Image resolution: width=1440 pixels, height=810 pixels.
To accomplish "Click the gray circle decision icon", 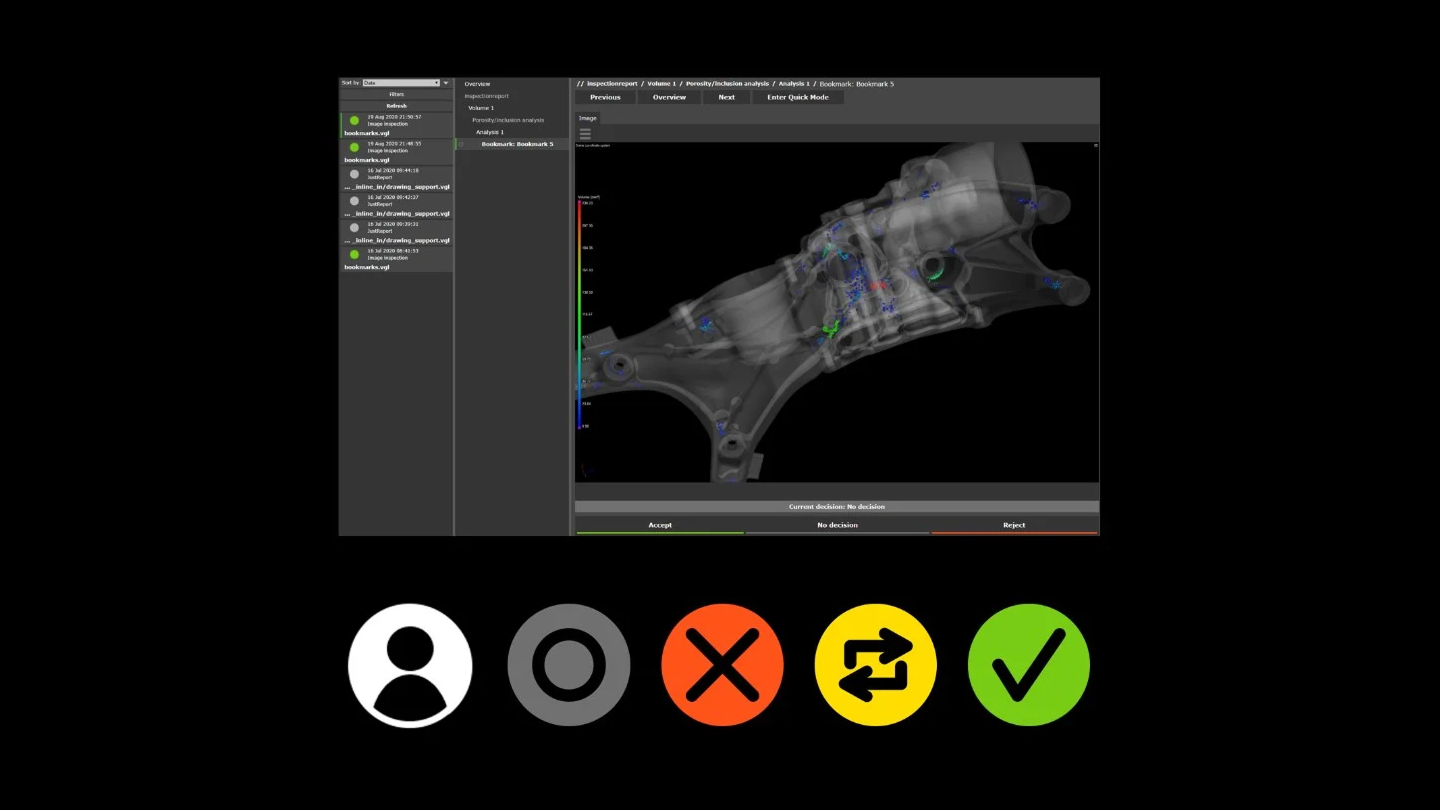I will click(568, 663).
